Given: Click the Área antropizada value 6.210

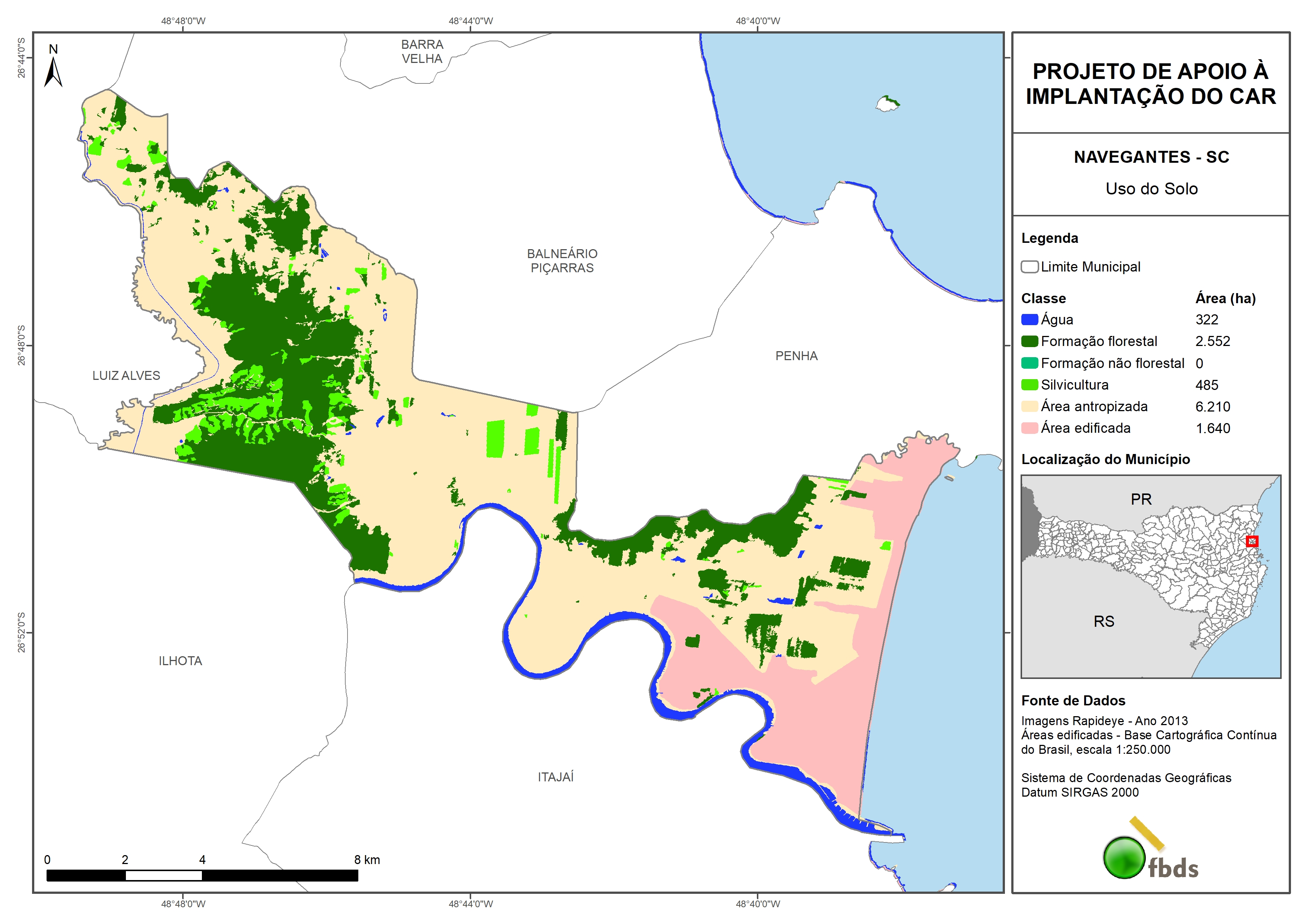Looking at the screenshot, I should [1212, 407].
